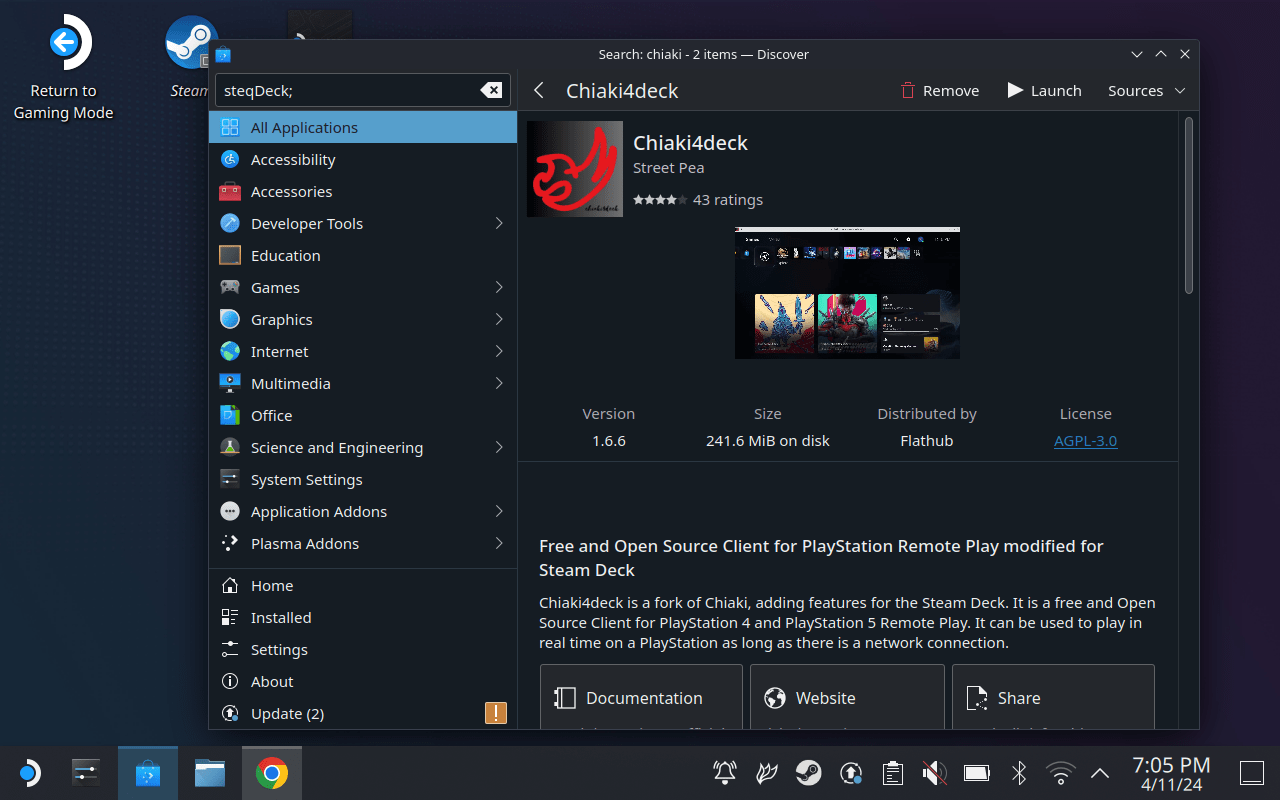Click the Chiaki4deck app logo

click(x=575, y=169)
